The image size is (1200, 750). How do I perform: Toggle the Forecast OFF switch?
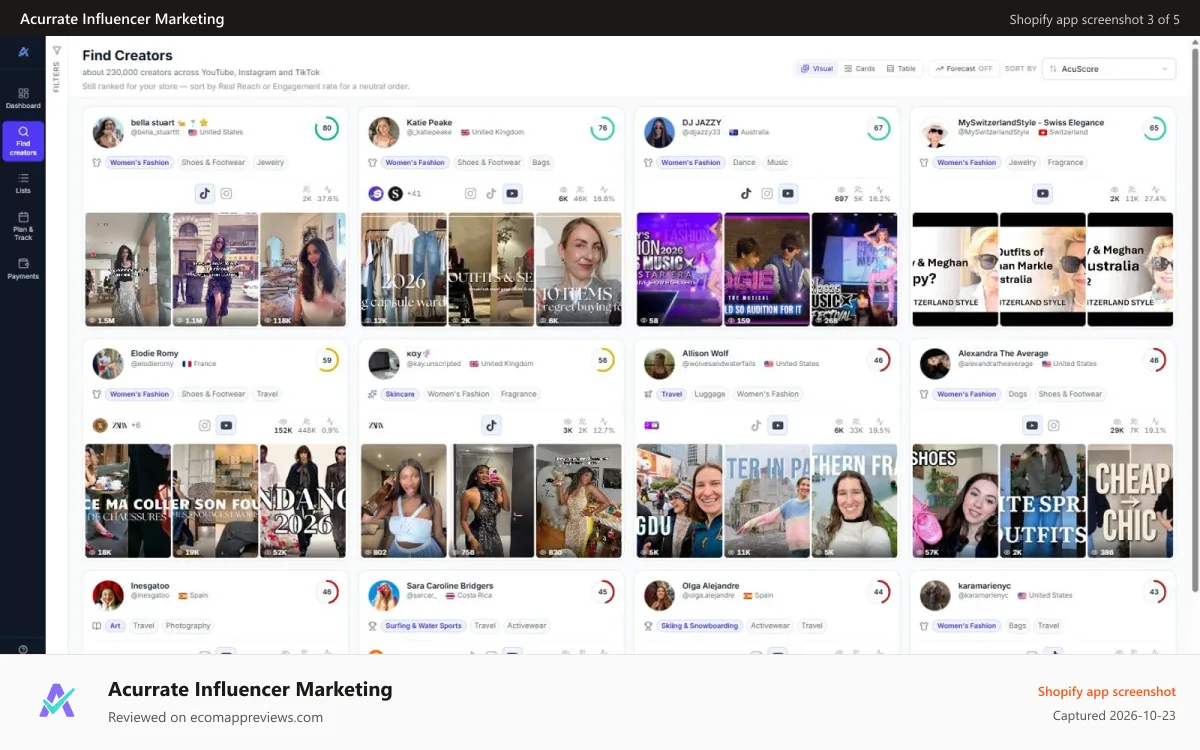(964, 69)
